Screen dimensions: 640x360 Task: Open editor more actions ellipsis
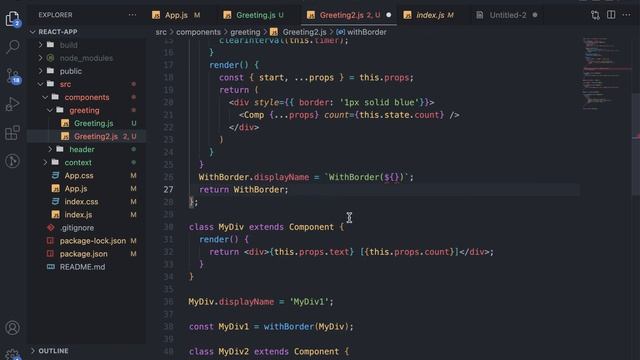pyautogui.click(x=627, y=15)
